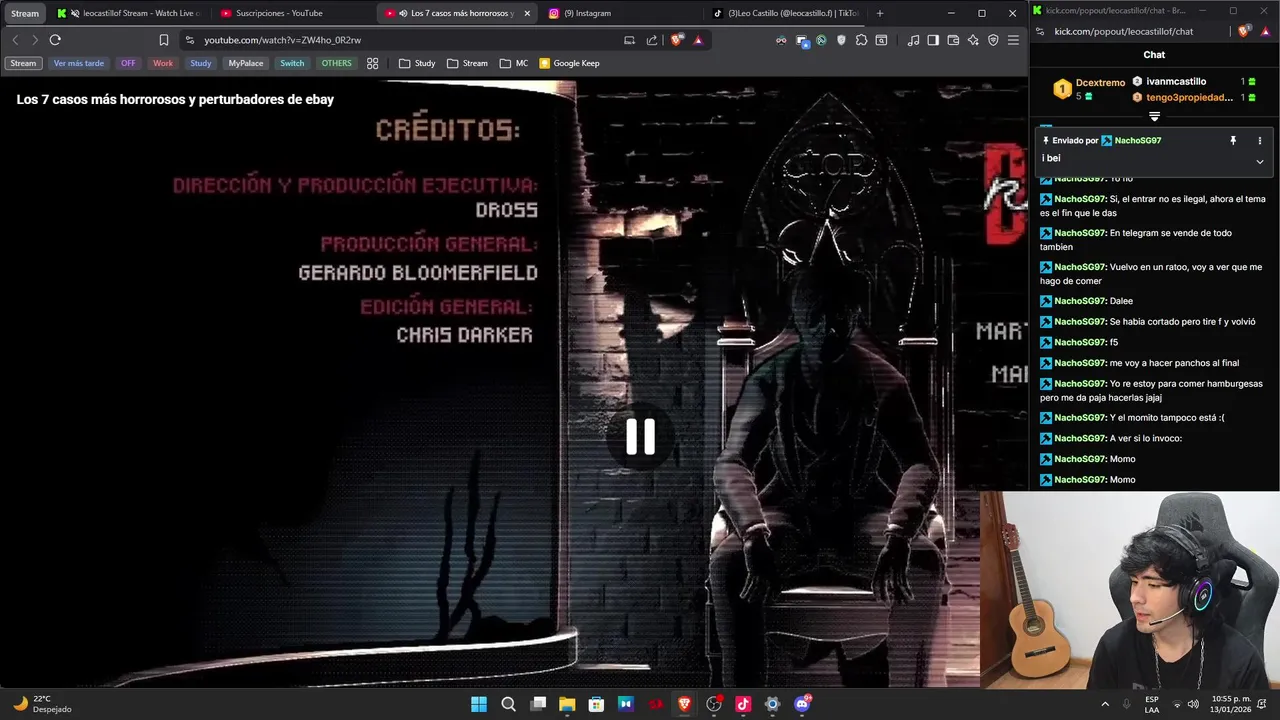Open the share icon in the address bar
Screen dimensions: 1280x720
coord(652,40)
